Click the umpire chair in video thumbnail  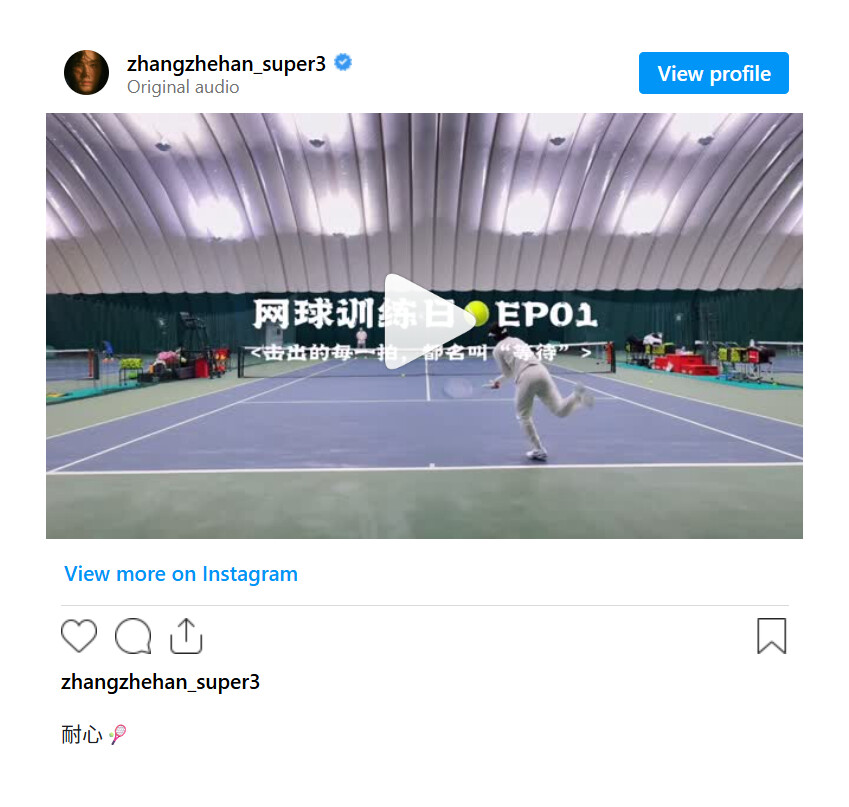(194, 340)
